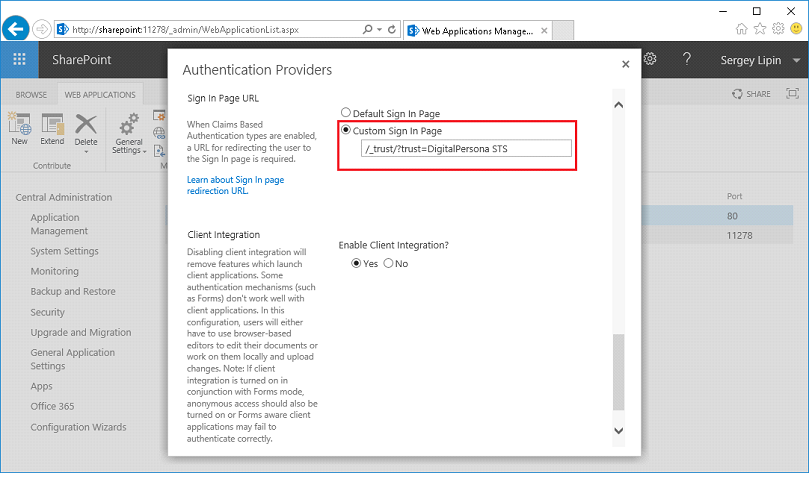This screenshot has width=810, height=485.
Task: Choose No for client integration
Action: [x=389, y=264]
